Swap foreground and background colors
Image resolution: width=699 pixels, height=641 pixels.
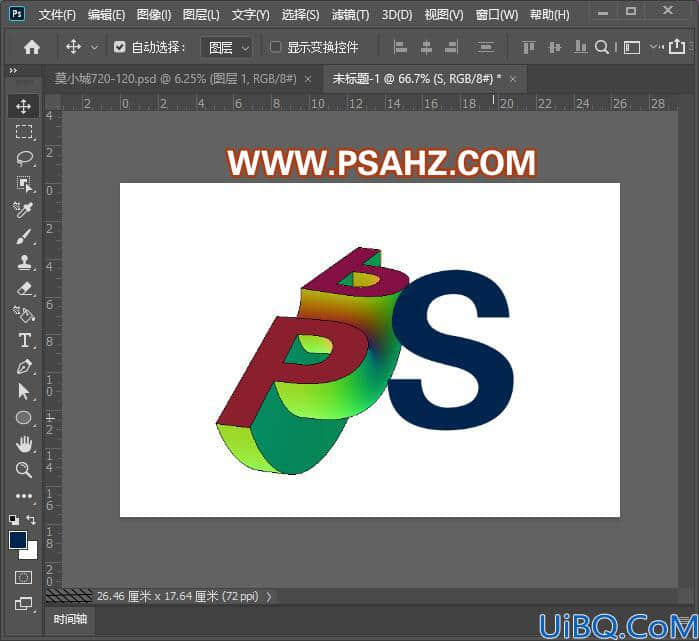click(31, 520)
